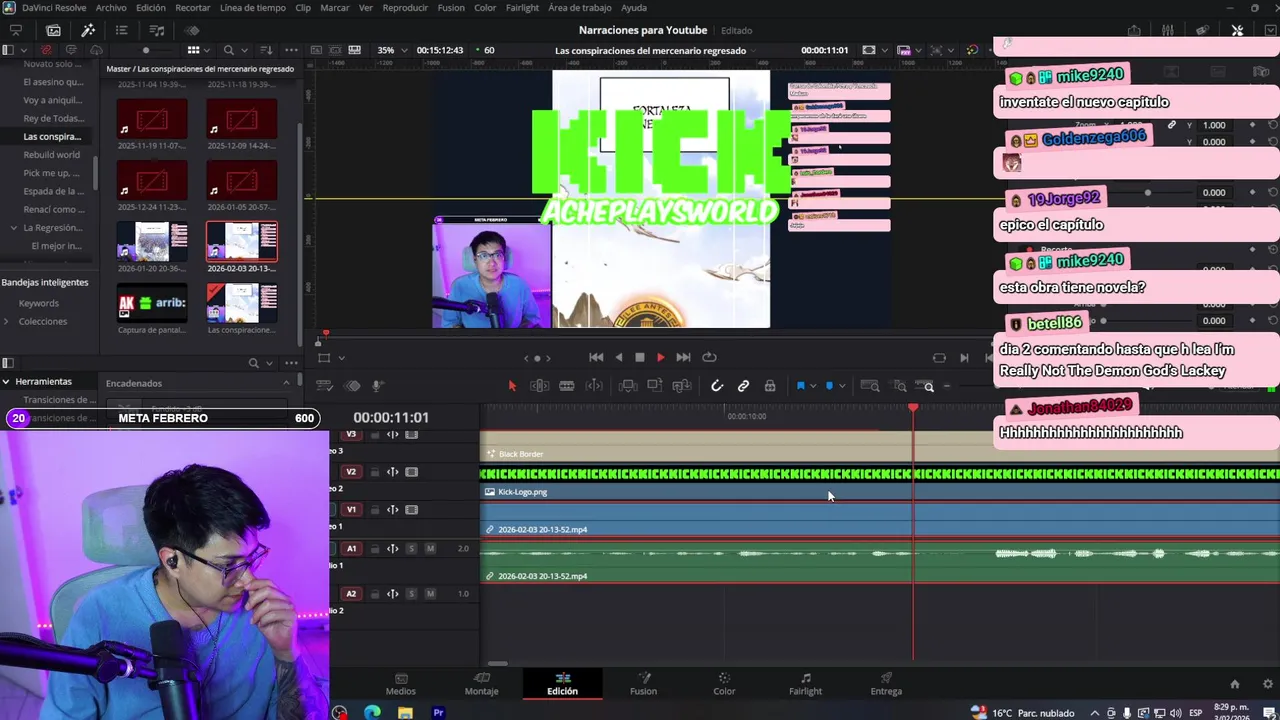This screenshot has height=720, width=1280.
Task: Switch to Color page tab at bottom
Action: click(724, 684)
